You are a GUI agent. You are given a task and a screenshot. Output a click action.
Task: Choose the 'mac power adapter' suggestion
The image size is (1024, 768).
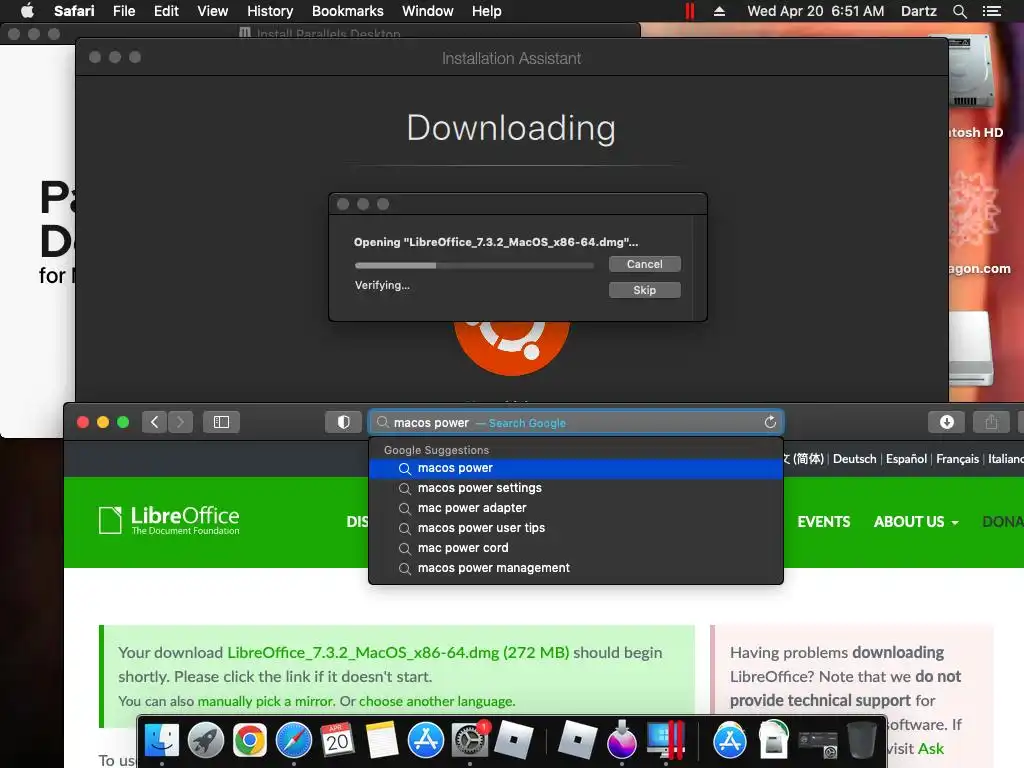[x=575, y=508]
